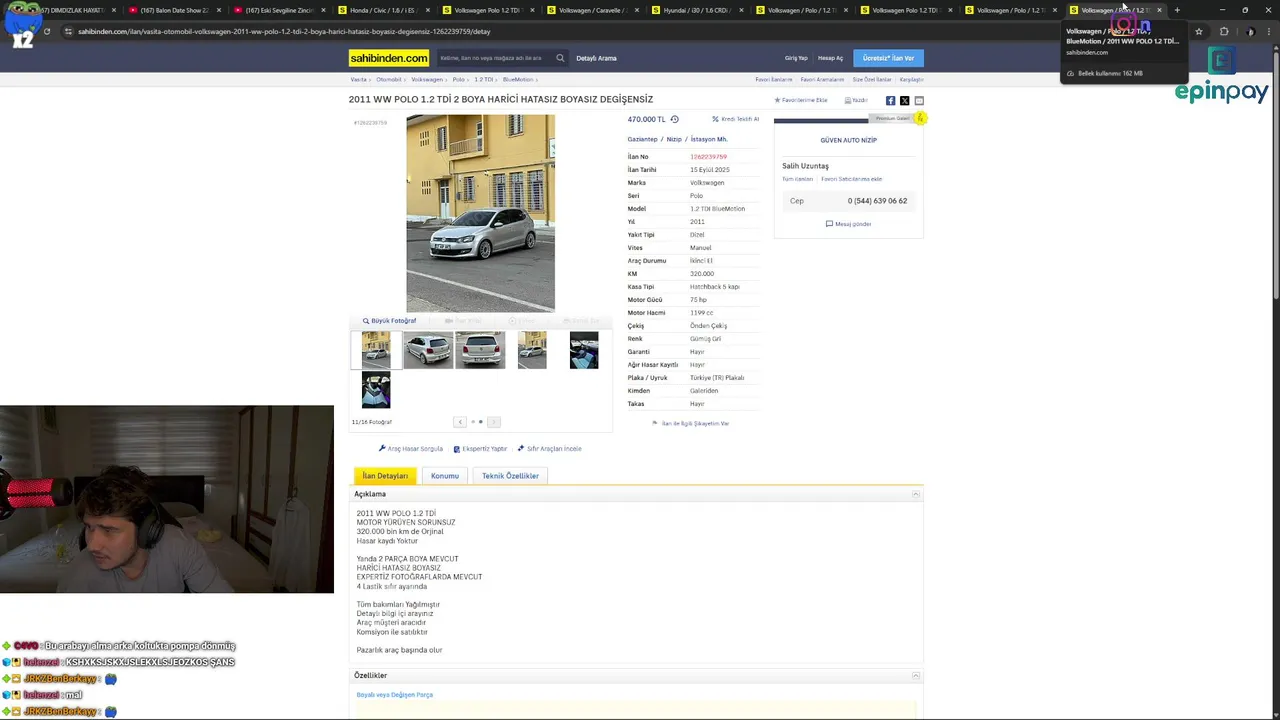
Task: Click the Ekspertiz Yaptır icon
Action: click(x=457, y=449)
